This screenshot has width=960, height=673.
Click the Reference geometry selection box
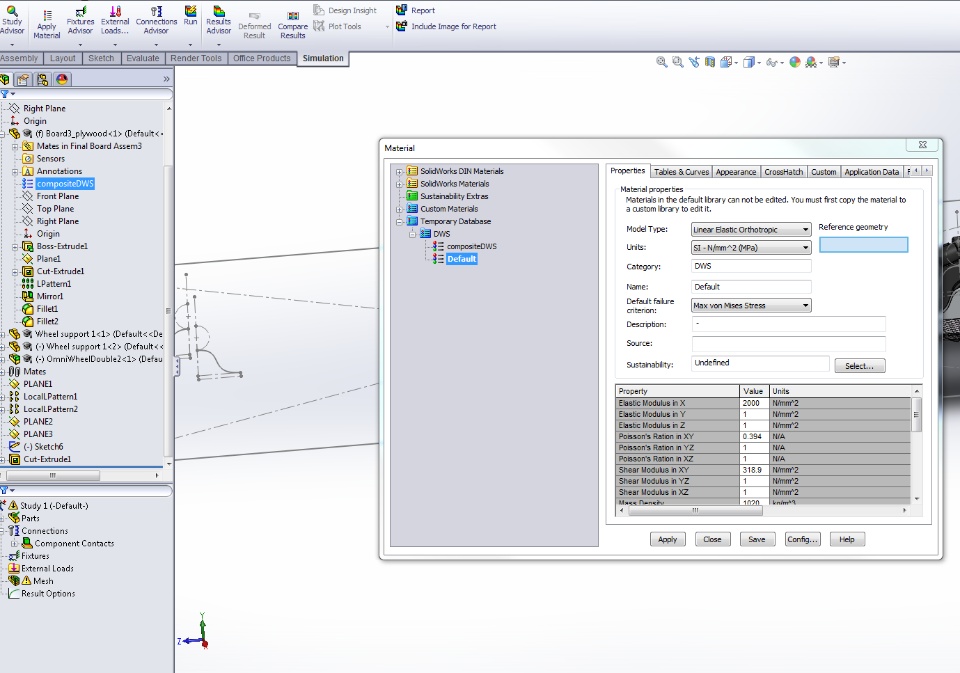tap(864, 245)
